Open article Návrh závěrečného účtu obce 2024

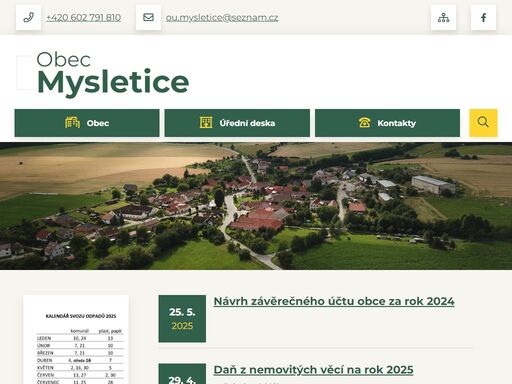click(334, 301)
